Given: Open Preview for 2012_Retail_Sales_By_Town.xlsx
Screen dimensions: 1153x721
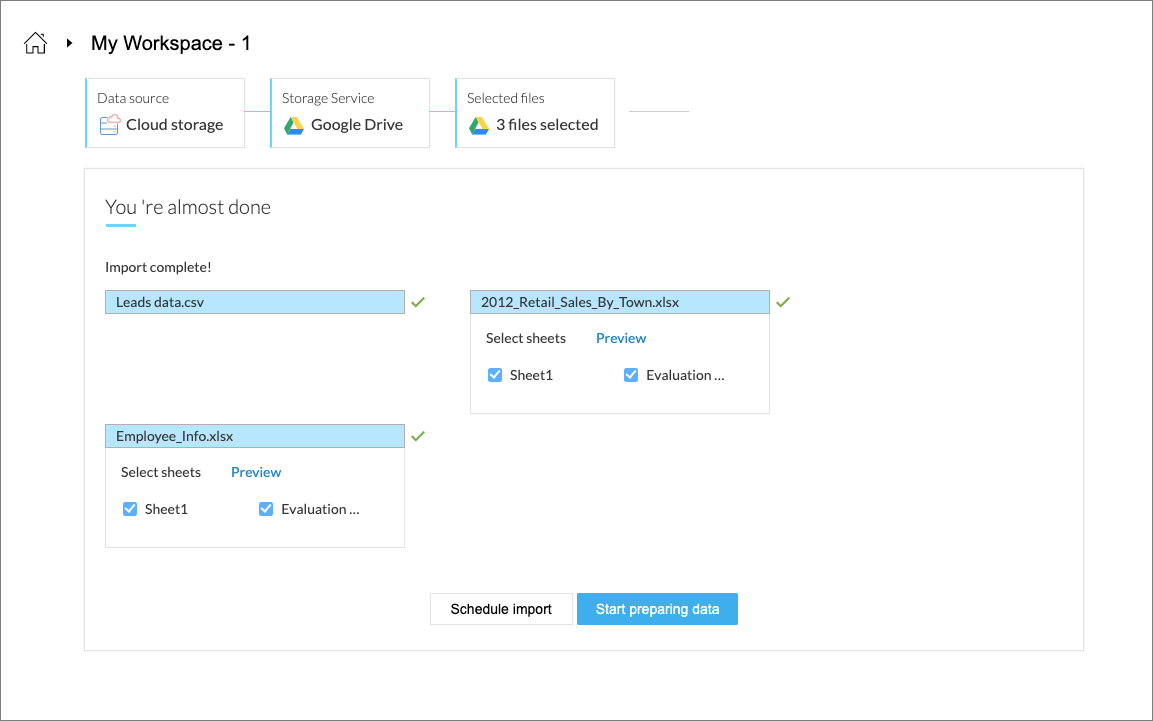Looking at the screenshot, I should coord(620,338).
